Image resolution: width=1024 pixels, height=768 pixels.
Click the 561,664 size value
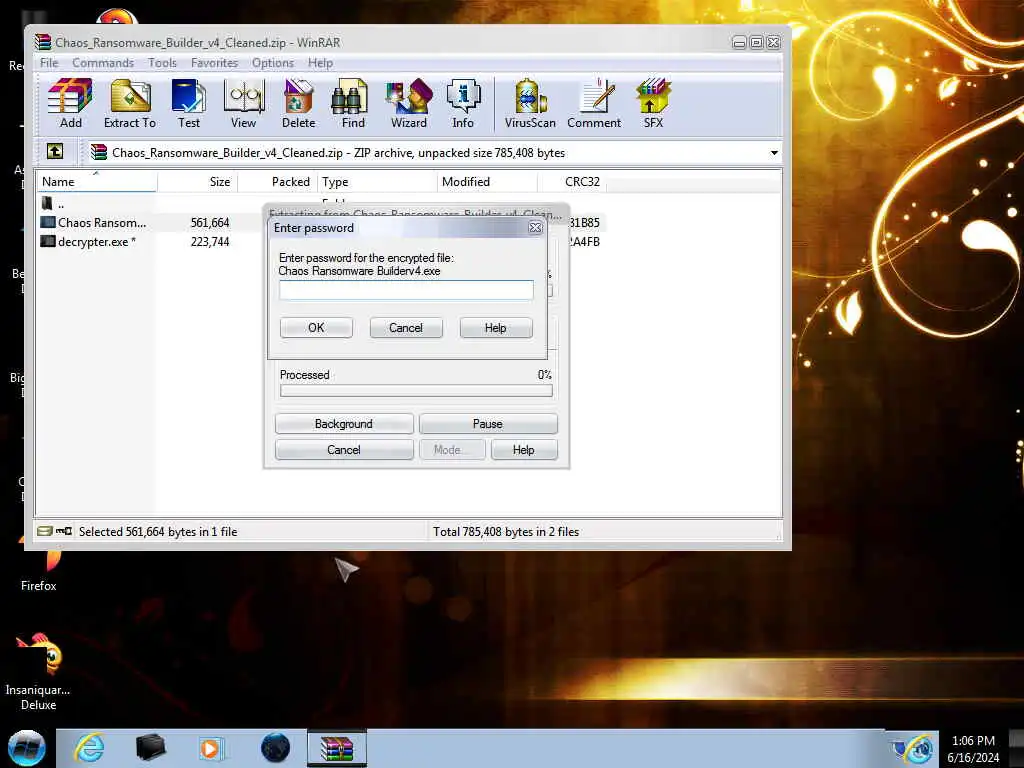pyautogui.click(x=210, y=223)
